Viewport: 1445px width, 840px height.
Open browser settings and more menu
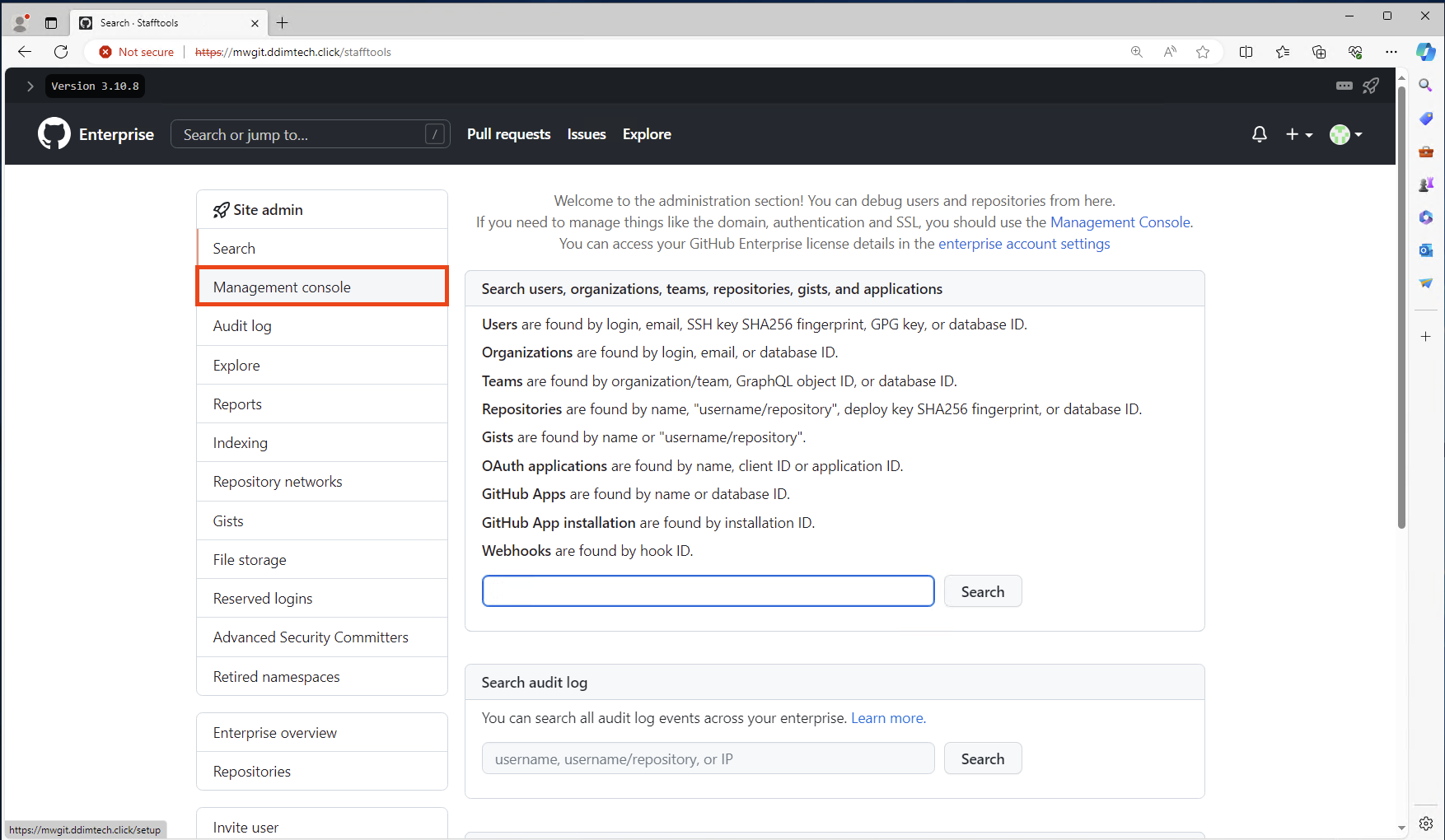tap(1391, 52)
